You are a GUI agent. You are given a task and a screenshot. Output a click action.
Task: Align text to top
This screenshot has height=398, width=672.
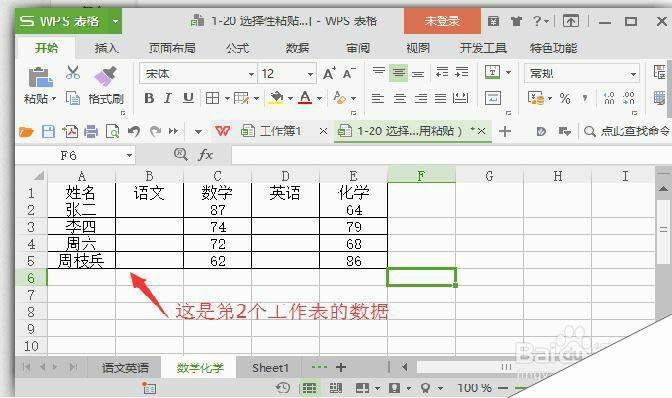(378, 72)
